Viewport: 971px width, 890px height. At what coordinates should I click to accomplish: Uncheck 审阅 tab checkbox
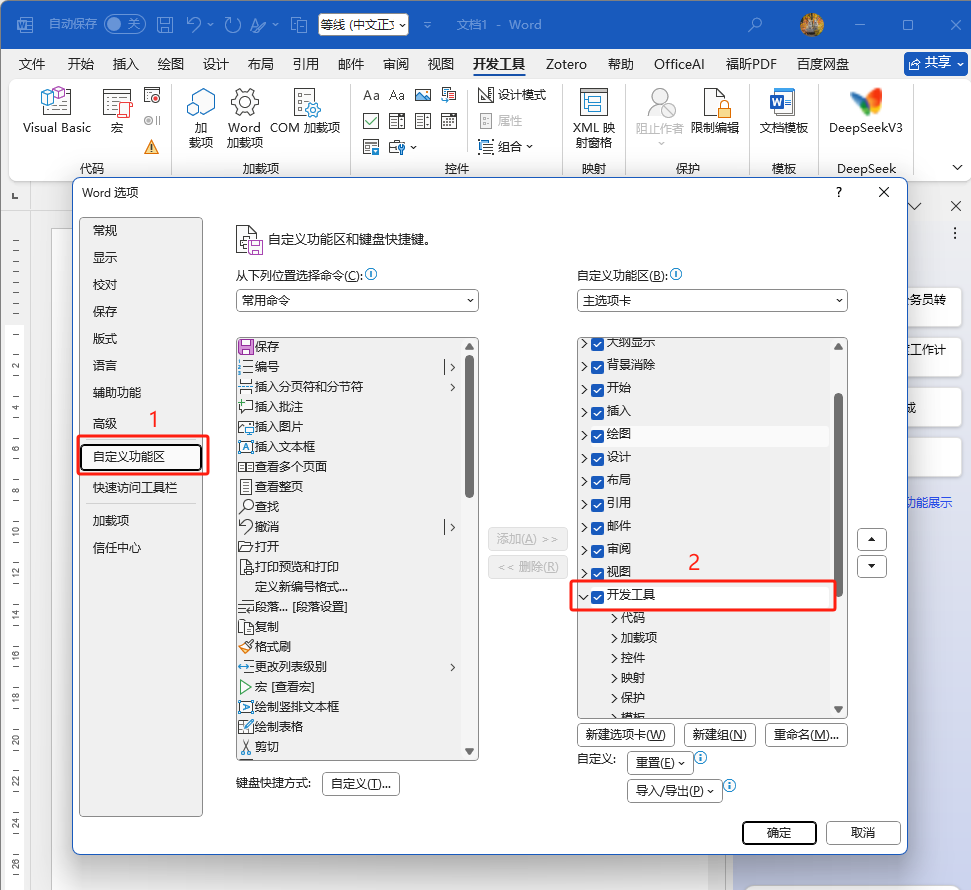click(x=598, y=551)
